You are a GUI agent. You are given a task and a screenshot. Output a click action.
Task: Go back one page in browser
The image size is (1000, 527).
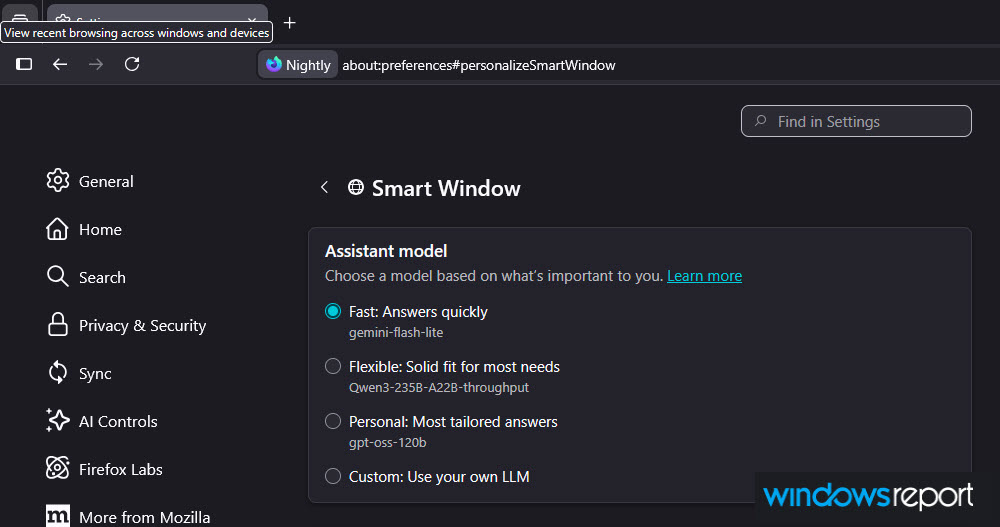click(x=60, y=64)
